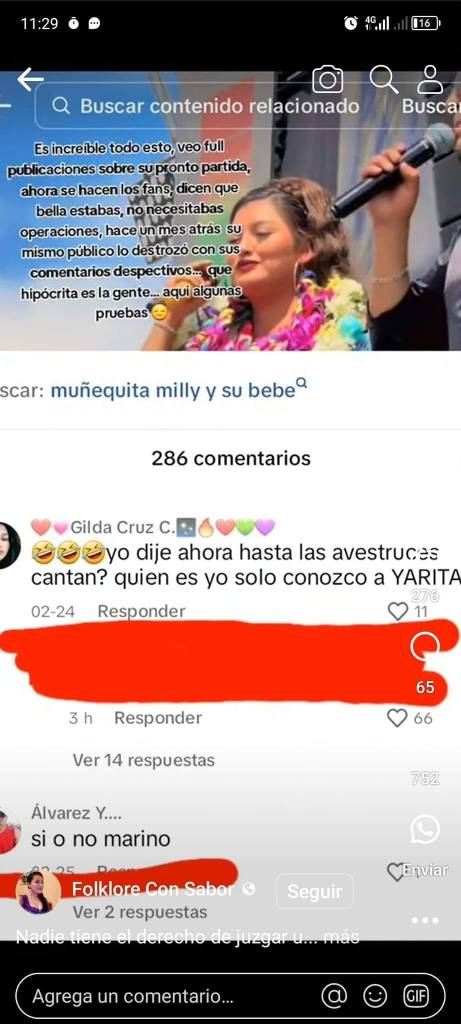Tap the magnifier search icon top right
The width and height of the screenshot is (461, 1024).
pyautogui.click(x=383, y=80)
